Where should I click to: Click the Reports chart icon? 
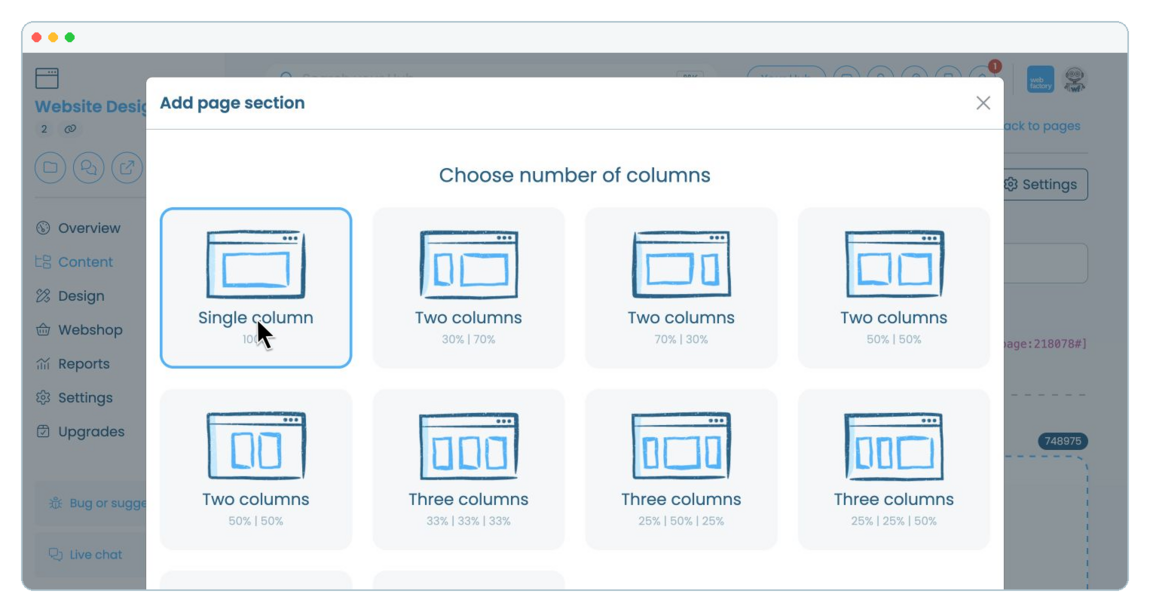[x=43, y=364]
